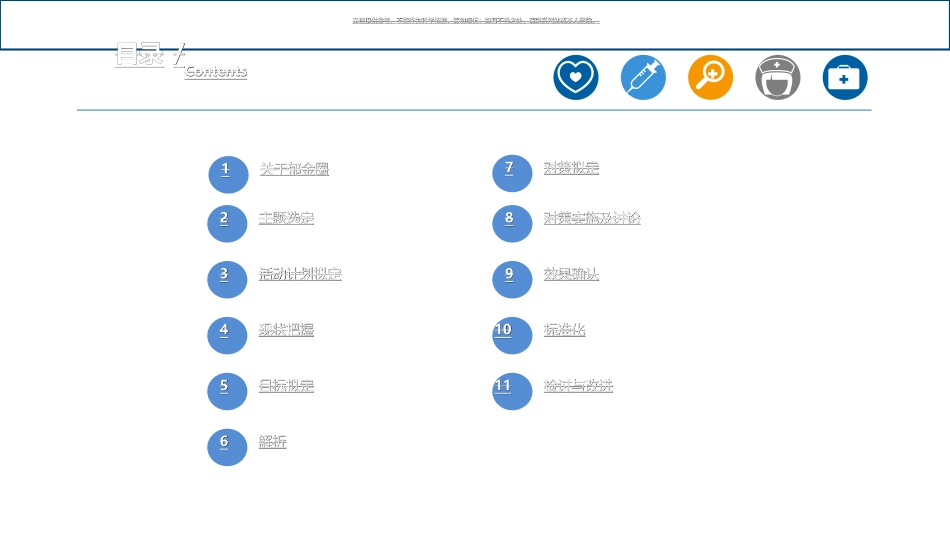Image resolution: width=950 pixels, height=535 pixels.
Task: Click the blue circle numbered 2
Action: (x=227, y=224)
